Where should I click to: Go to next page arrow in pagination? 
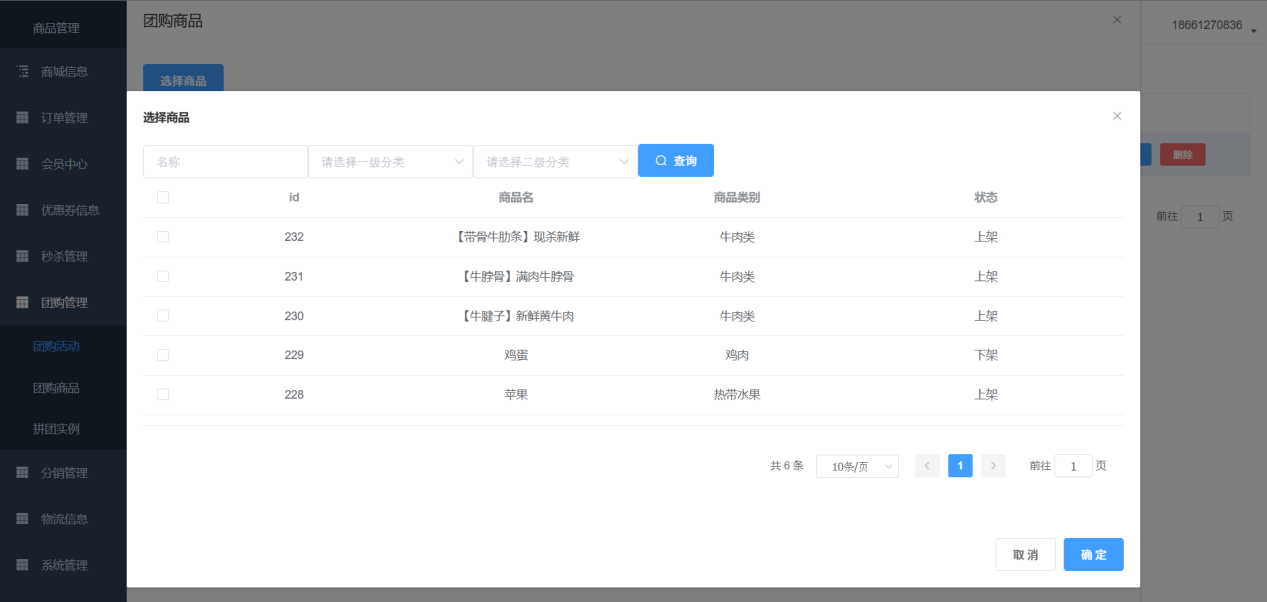point(993,466)
